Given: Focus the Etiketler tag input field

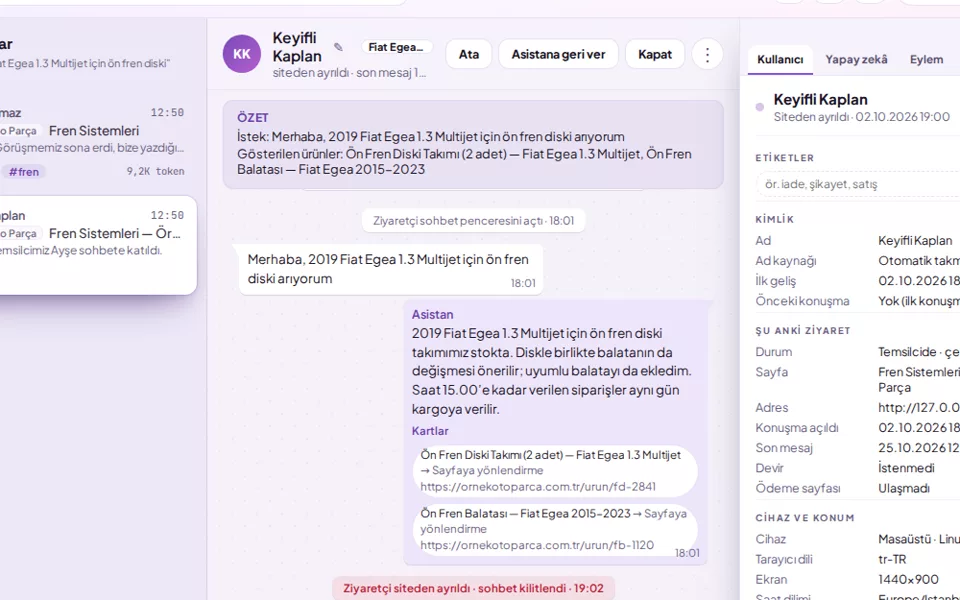Looking at the screenshot, I should tap(857, 184).
